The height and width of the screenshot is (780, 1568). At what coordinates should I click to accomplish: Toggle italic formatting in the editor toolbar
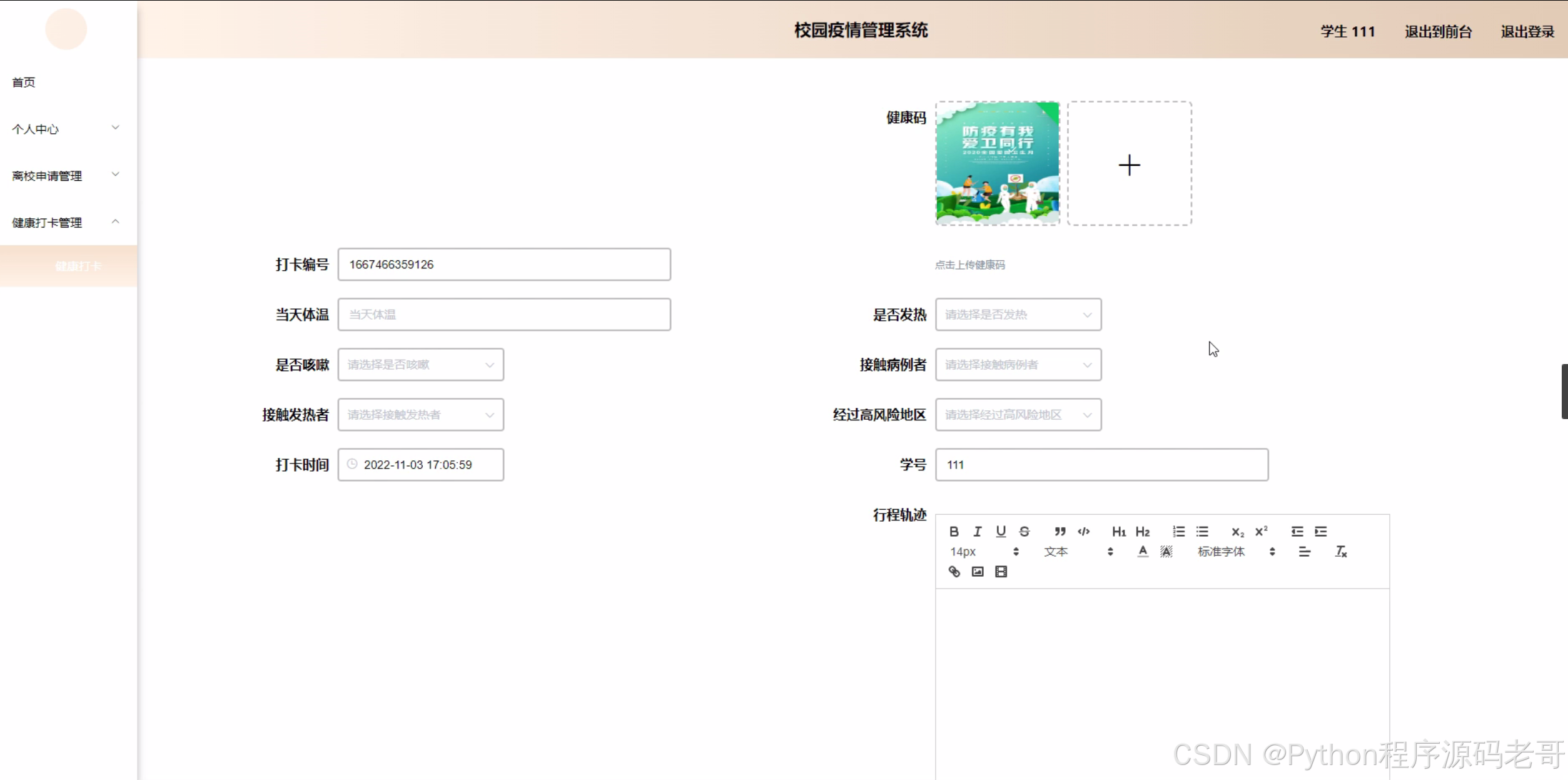[x=978, y=532]
